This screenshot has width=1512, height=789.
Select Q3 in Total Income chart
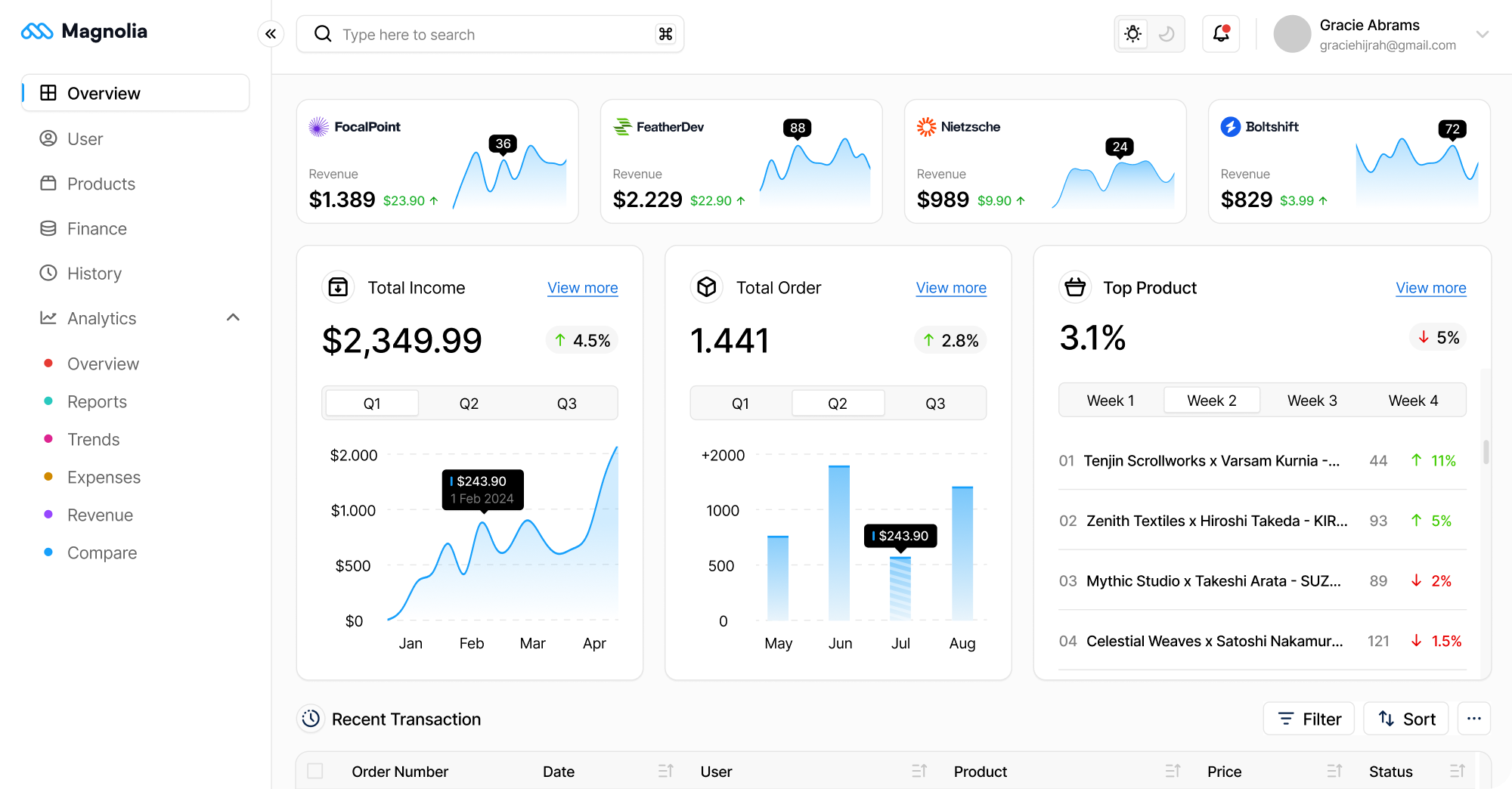(x=566, y=403)
